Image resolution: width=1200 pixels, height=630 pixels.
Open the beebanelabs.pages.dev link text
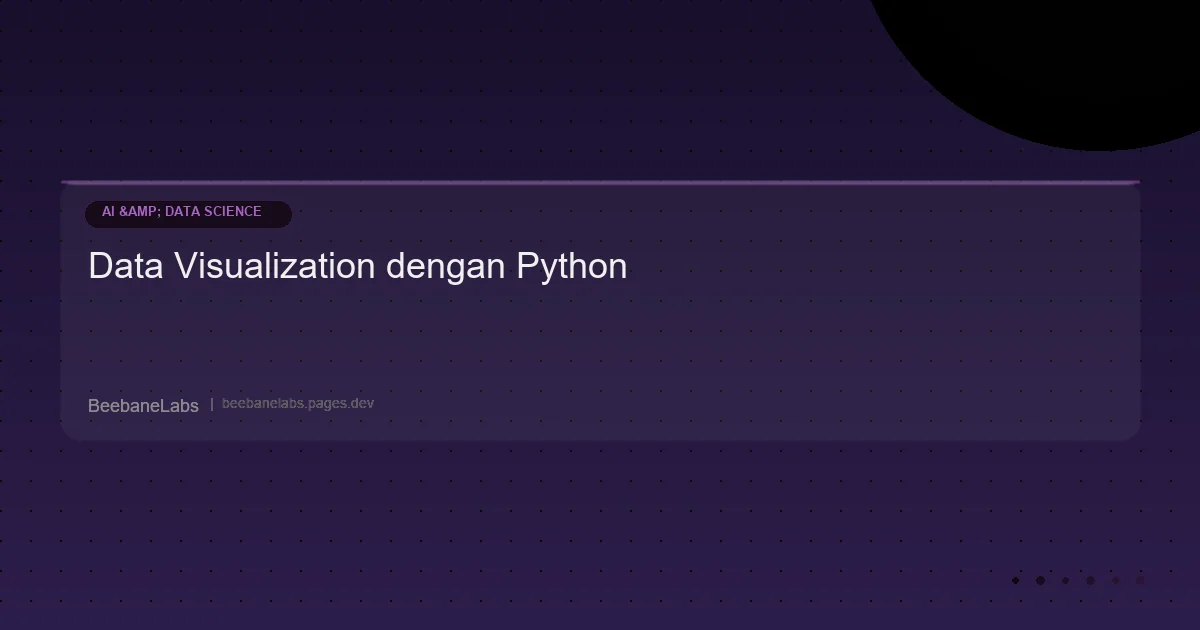coord(298,404)
